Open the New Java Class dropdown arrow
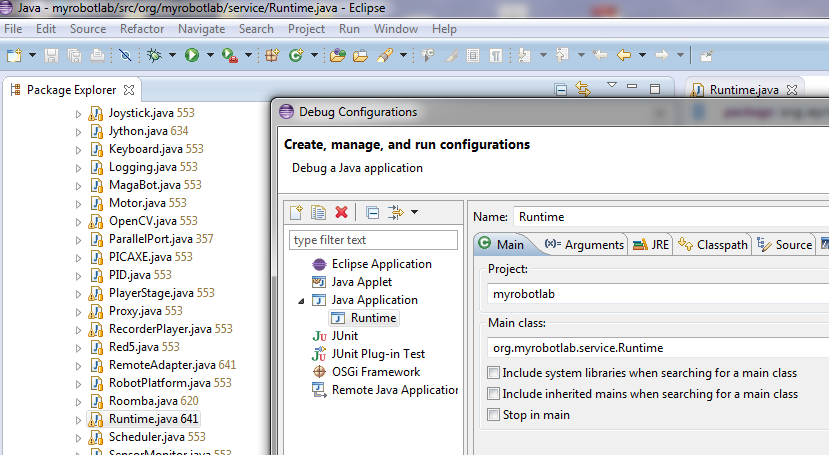829x455 pixels. tap(314, 55)
